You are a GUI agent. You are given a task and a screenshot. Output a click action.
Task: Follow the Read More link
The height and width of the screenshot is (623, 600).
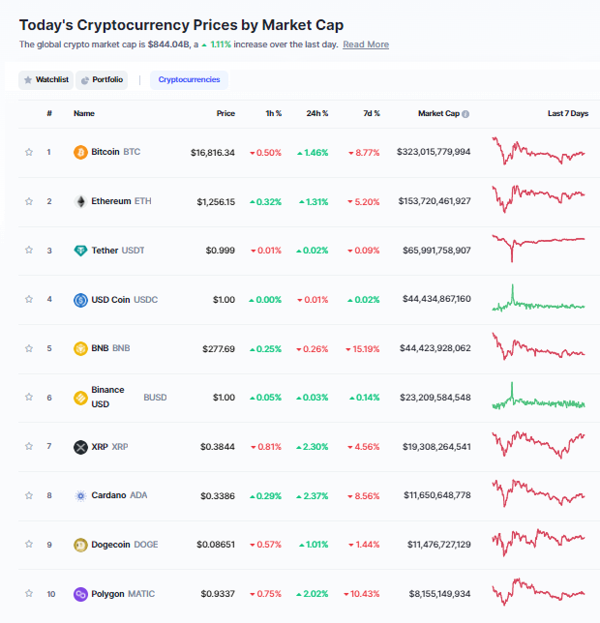(x=366, y=44)
